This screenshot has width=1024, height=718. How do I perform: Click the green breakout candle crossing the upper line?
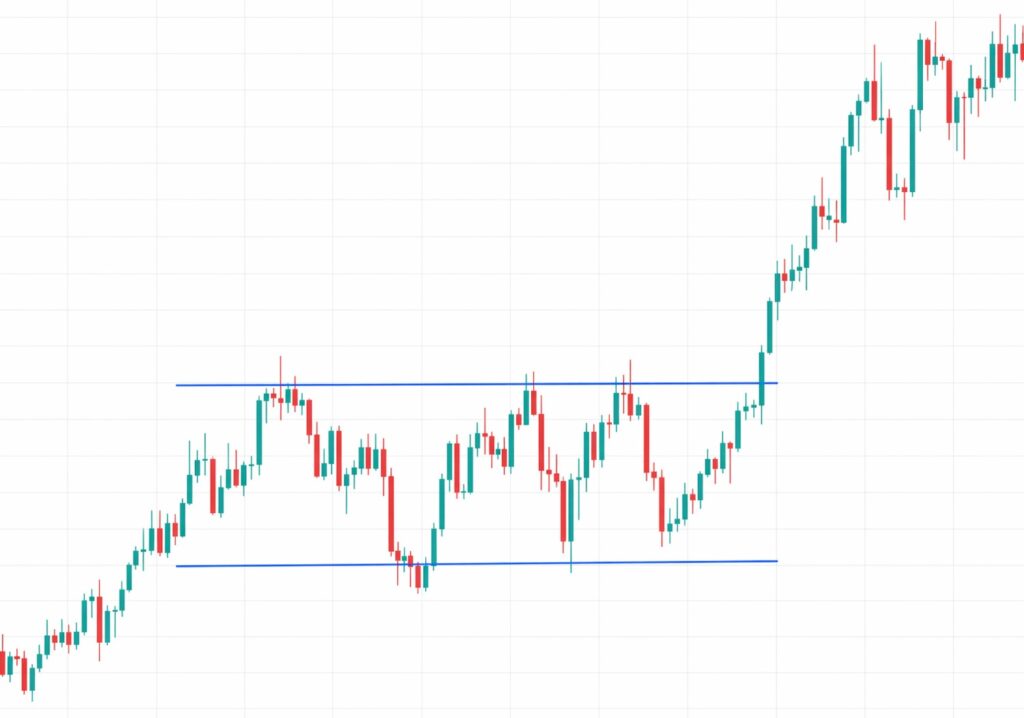(761, 378)
